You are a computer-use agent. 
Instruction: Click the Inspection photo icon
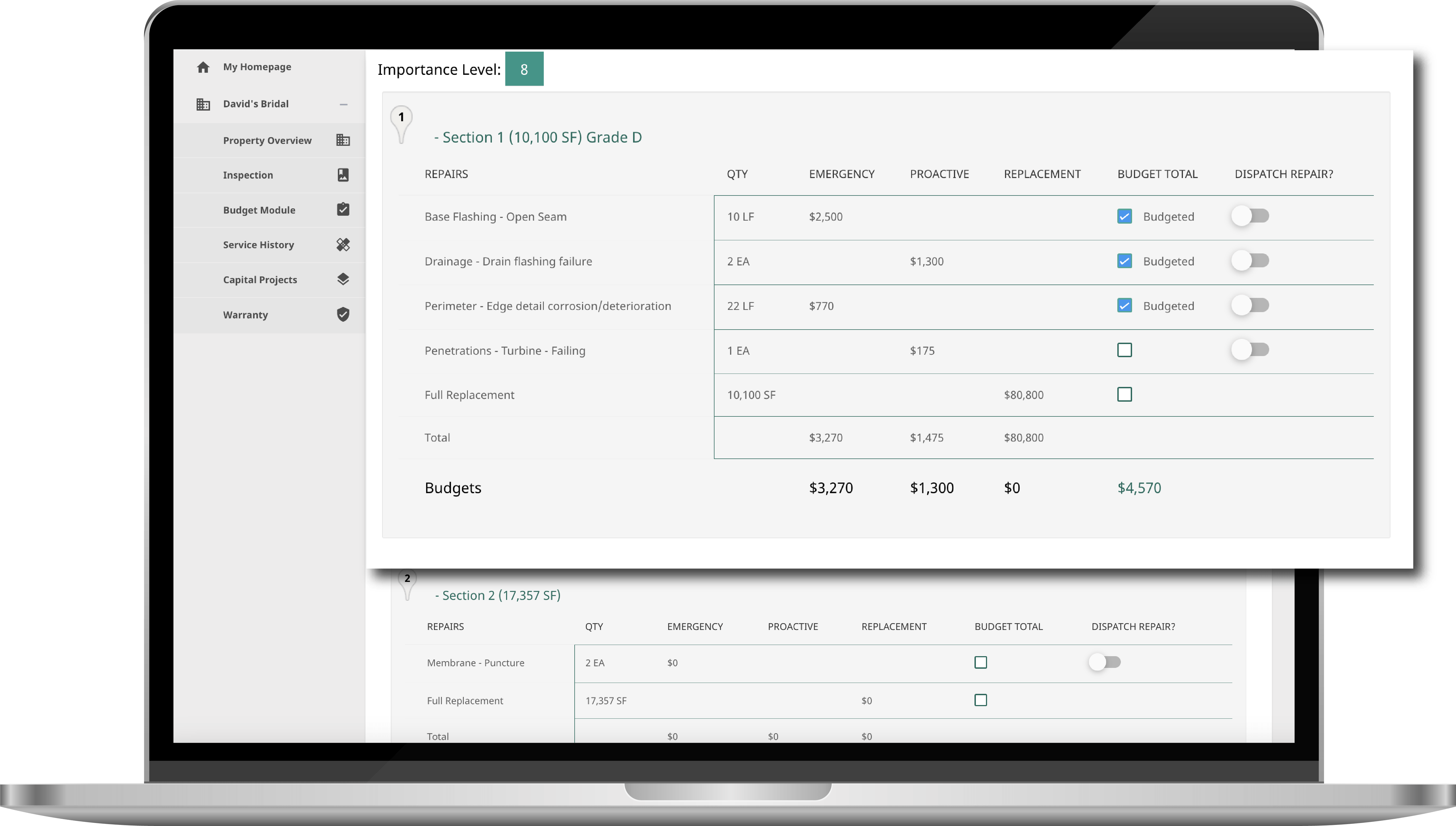pyautogui.click(x=343, y=175)
